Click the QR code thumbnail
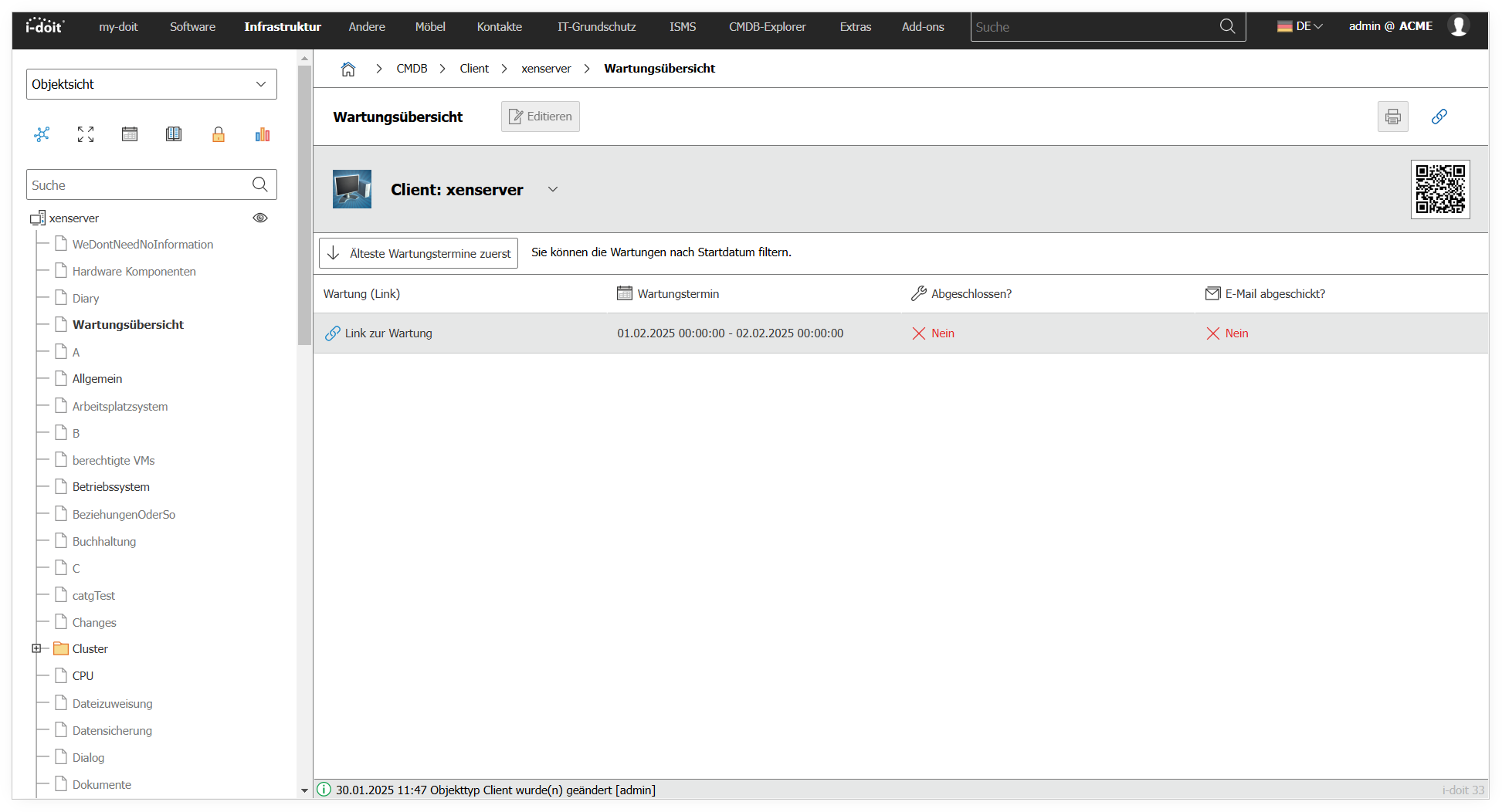 click(x=1439, y=189)
